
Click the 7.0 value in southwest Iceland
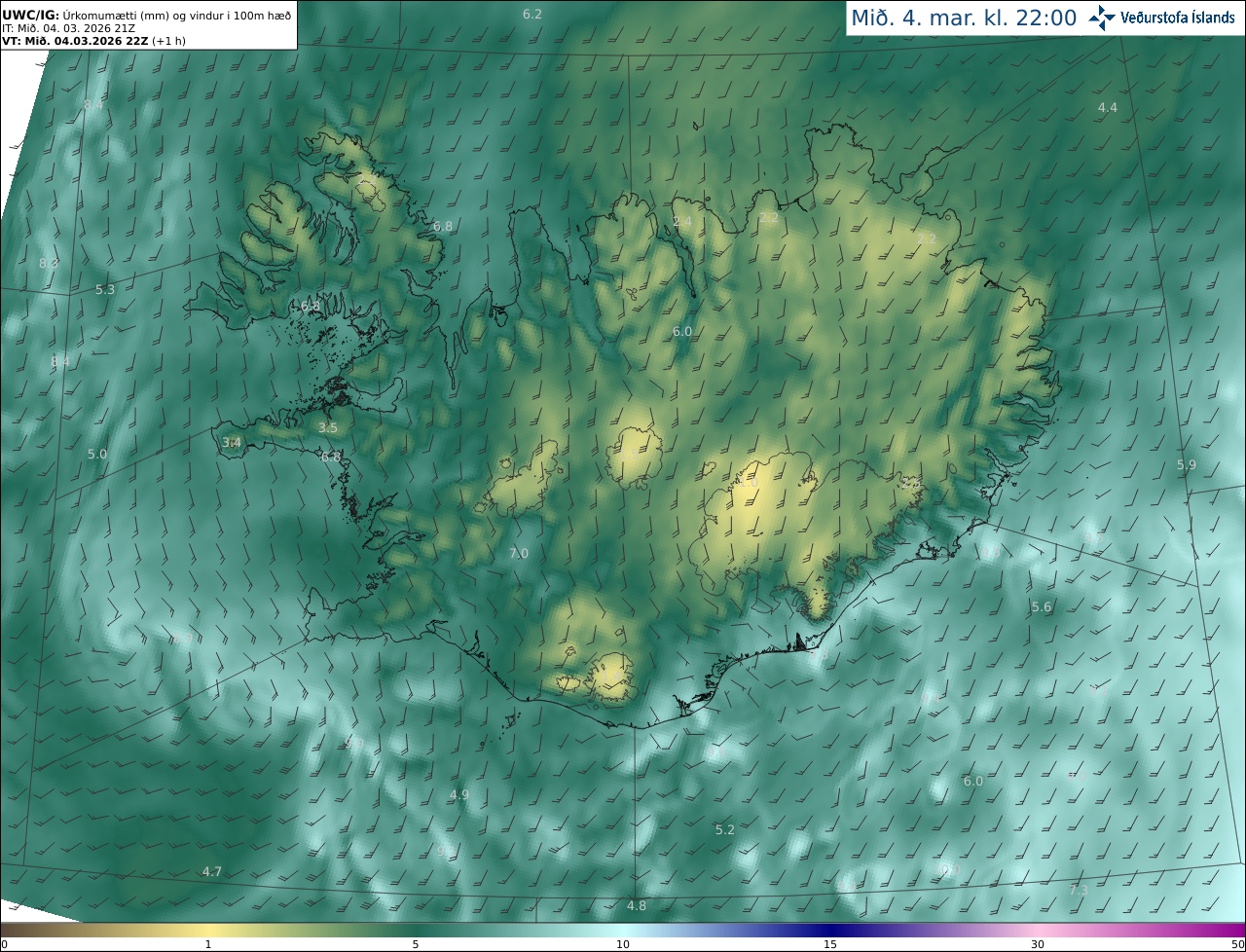(519, 553)
